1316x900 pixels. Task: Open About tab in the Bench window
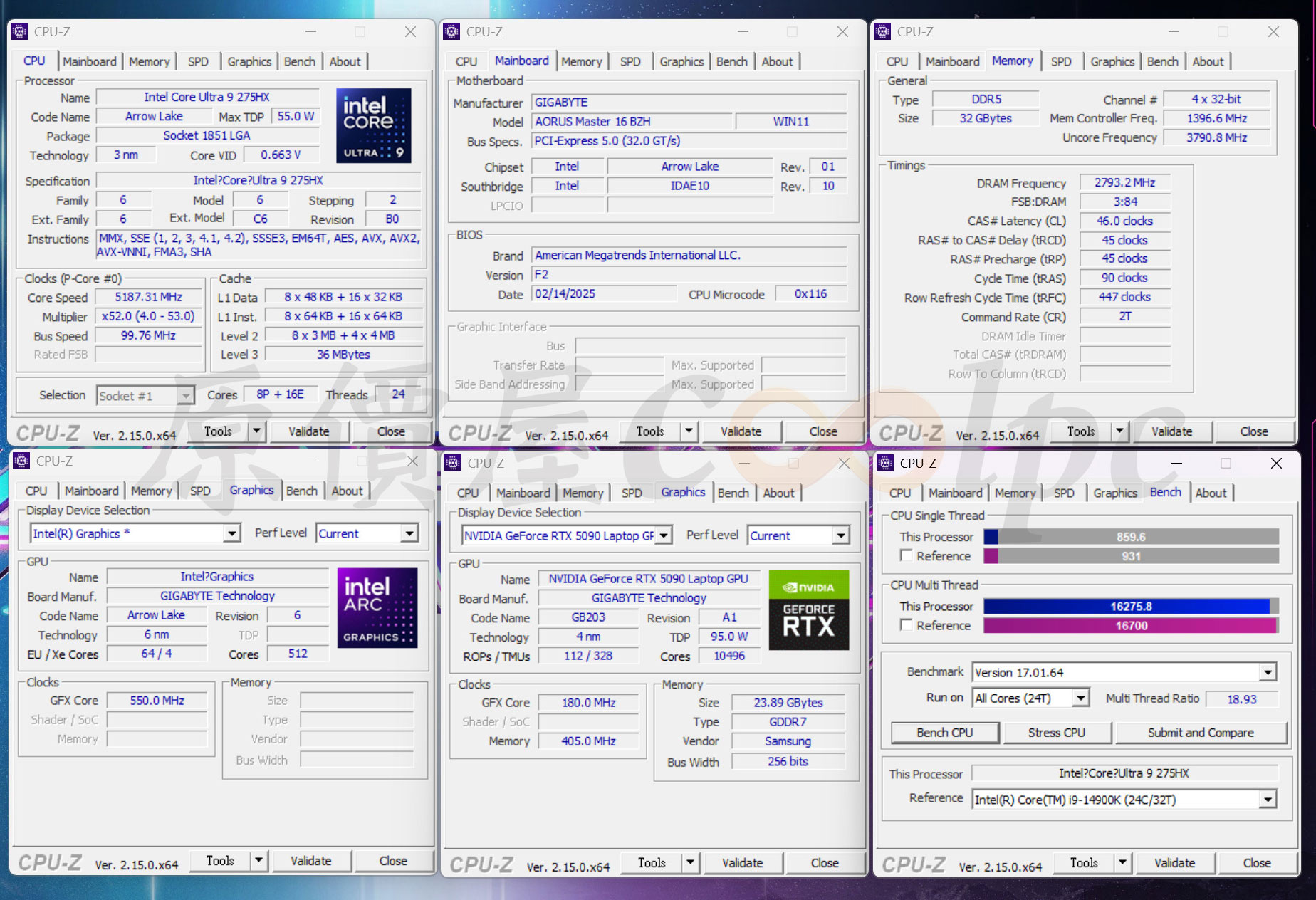pos(1211,493)
